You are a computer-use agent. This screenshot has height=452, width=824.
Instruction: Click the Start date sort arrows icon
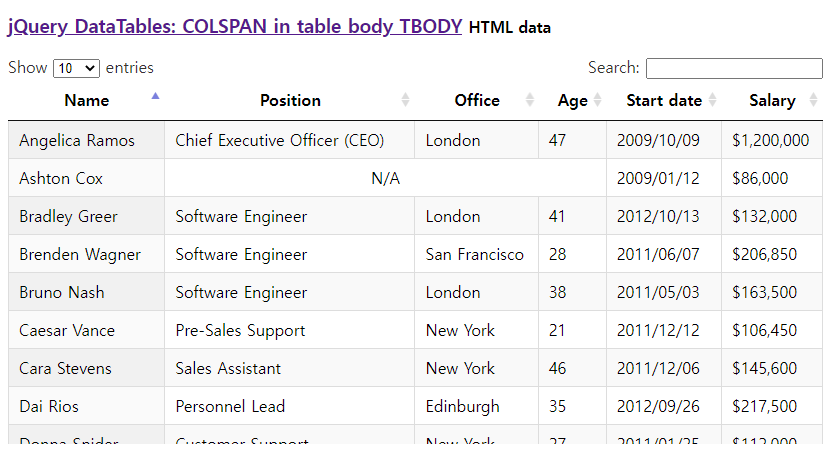point(713,100)
